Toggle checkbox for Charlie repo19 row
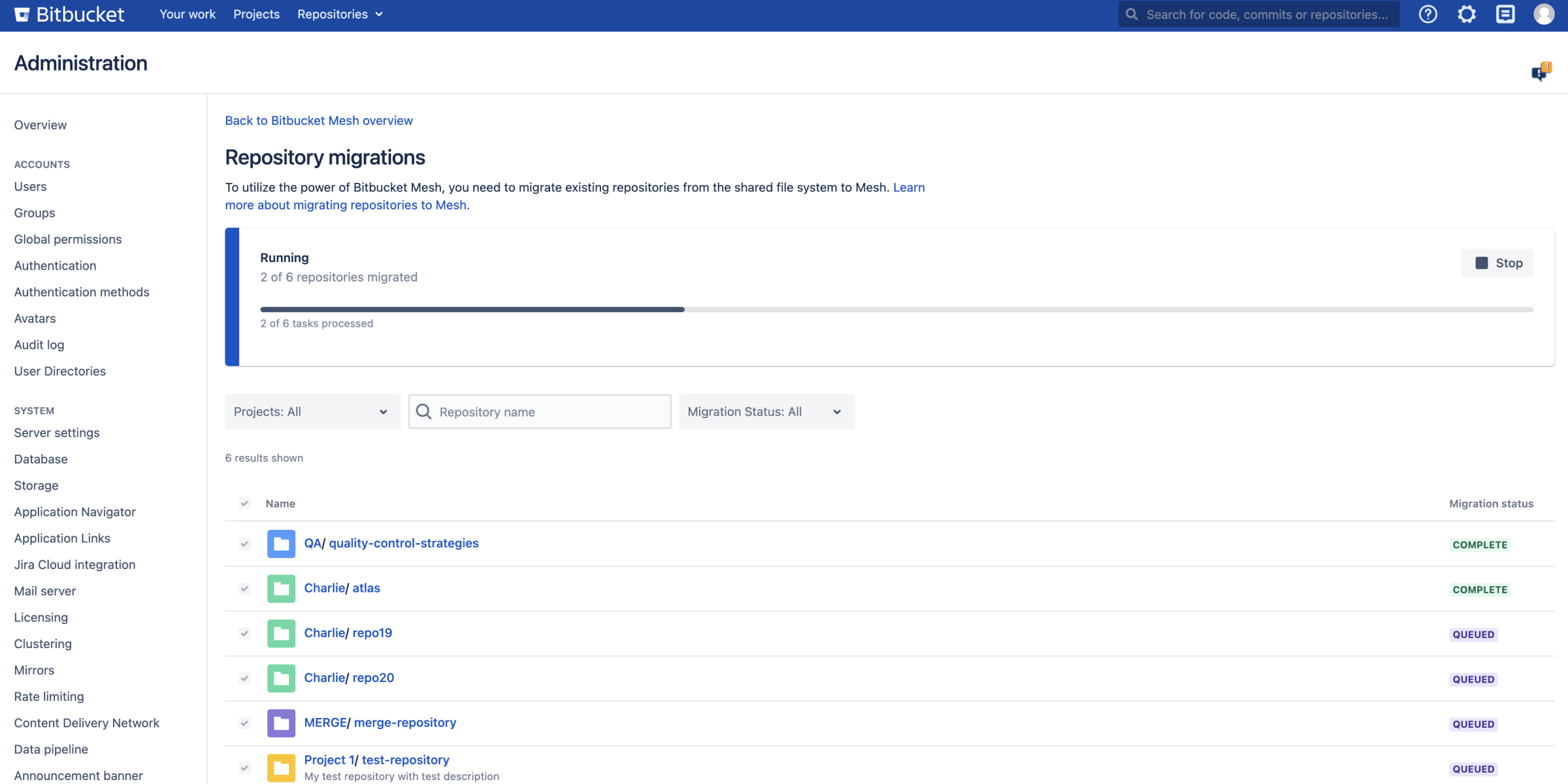 [x=244, y=634]
